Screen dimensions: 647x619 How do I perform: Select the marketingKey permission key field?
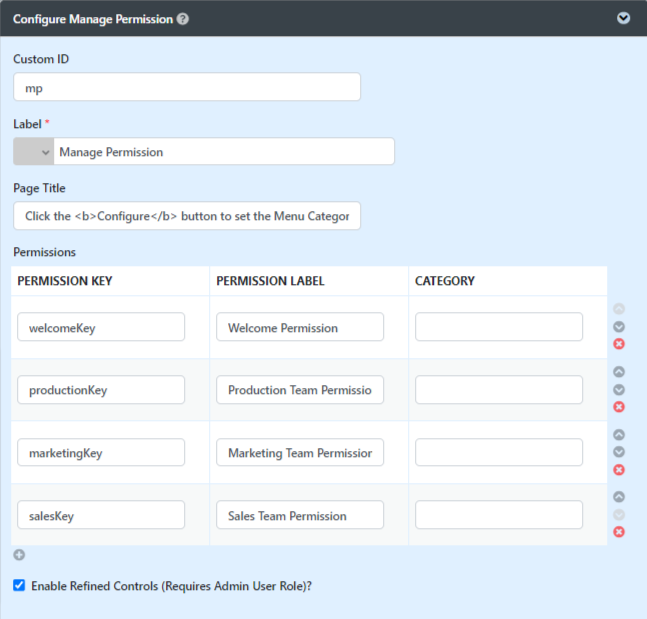(101, 452)
